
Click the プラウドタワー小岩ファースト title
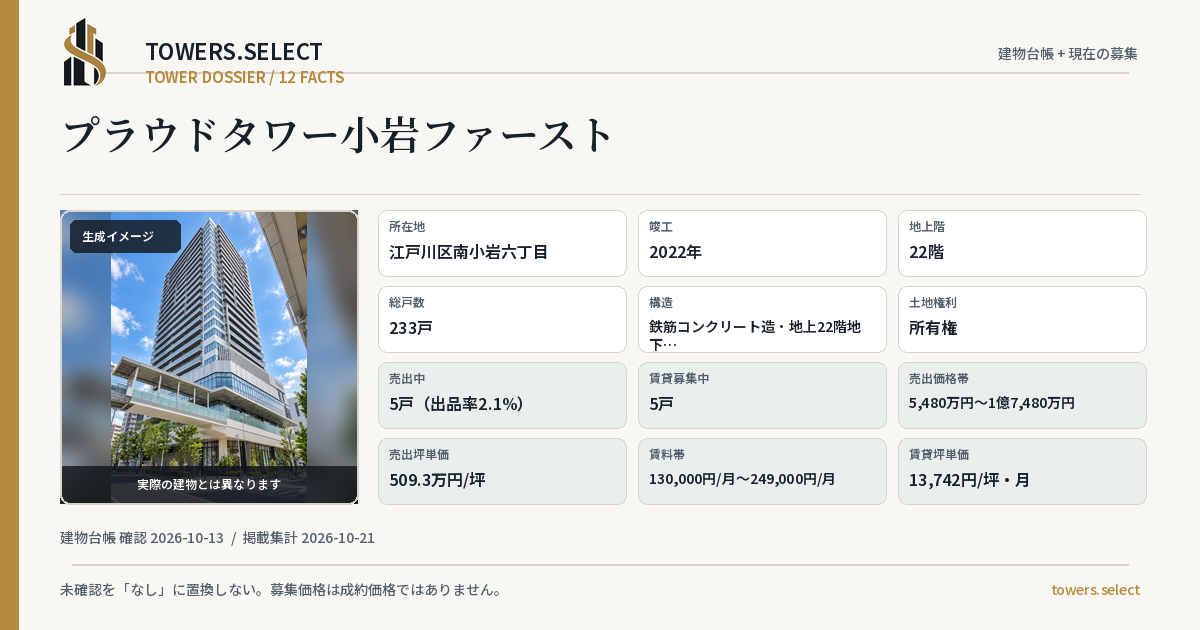(338, 134)
